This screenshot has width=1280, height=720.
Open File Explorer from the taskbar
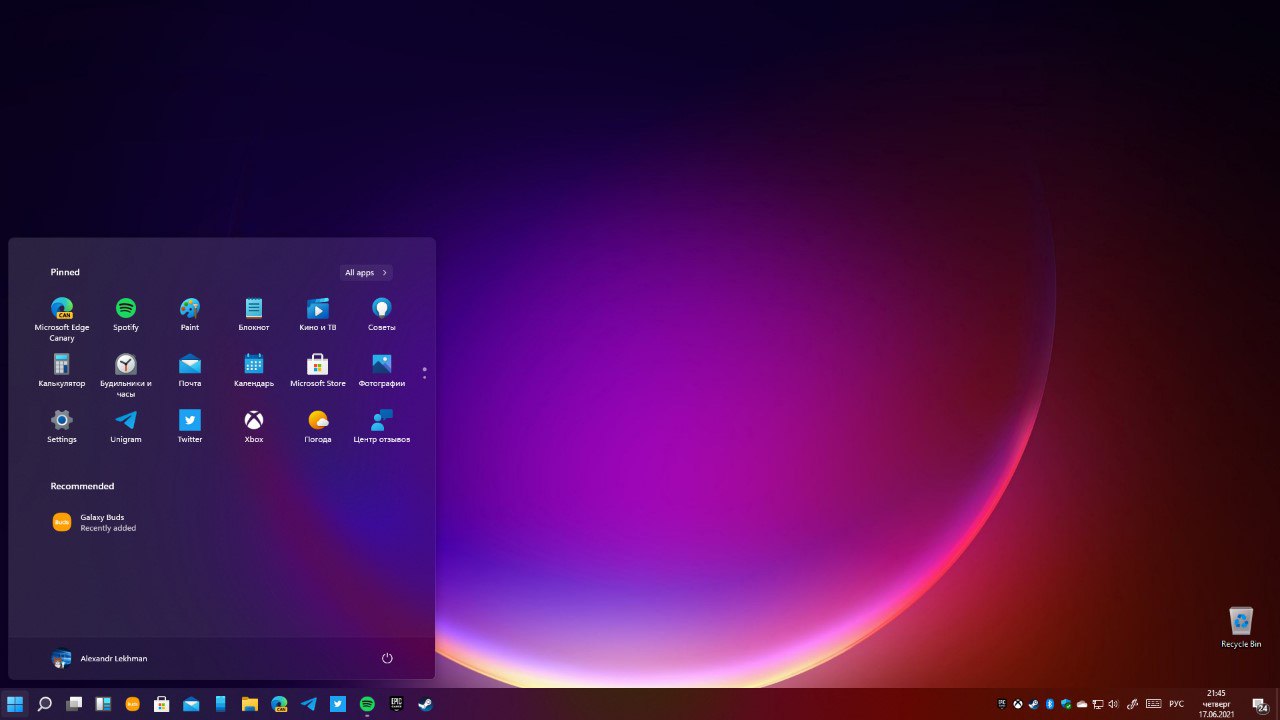click(x=250, y=704)
